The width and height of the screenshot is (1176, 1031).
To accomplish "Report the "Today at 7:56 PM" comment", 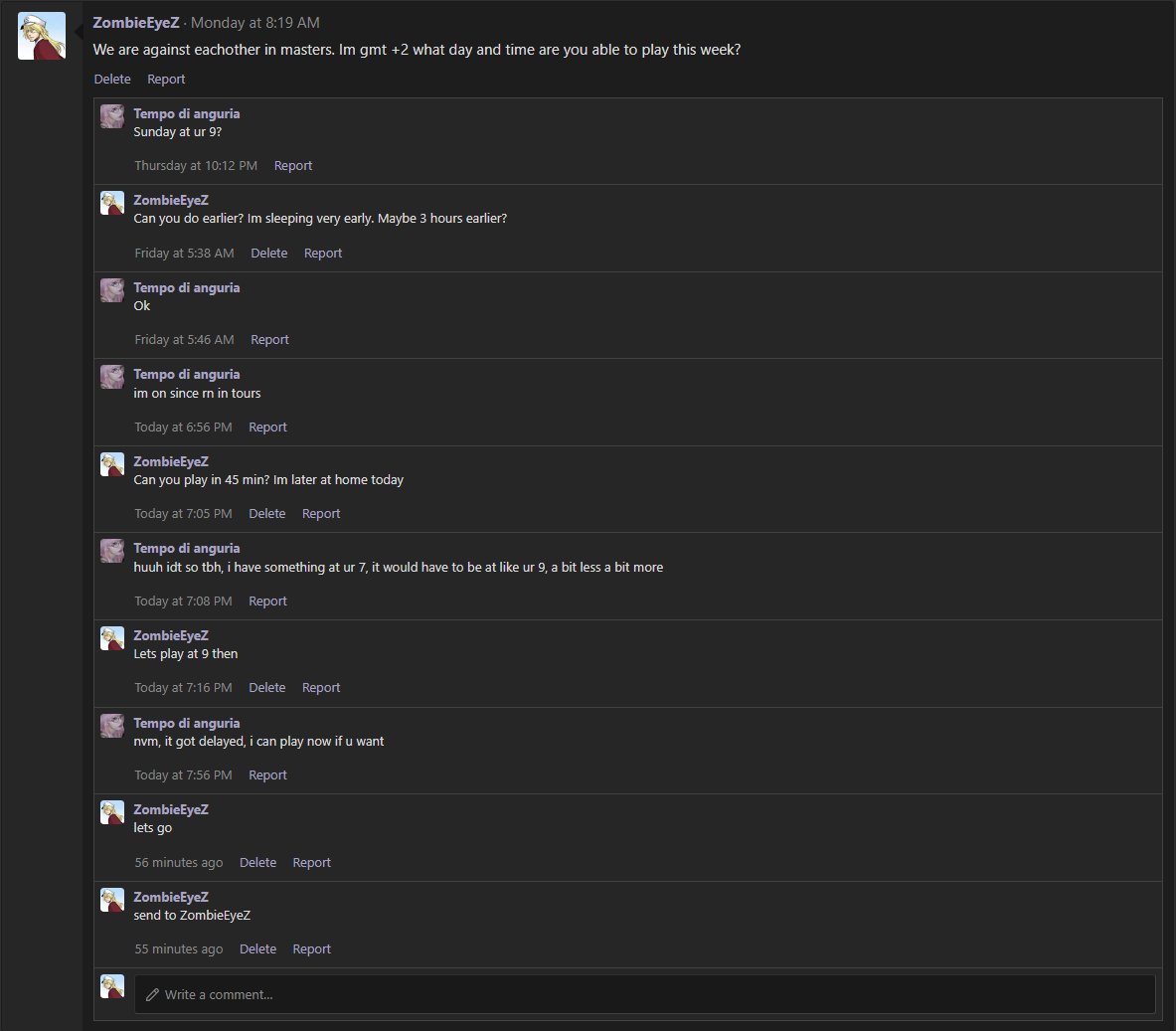I will tap(267, 774).
